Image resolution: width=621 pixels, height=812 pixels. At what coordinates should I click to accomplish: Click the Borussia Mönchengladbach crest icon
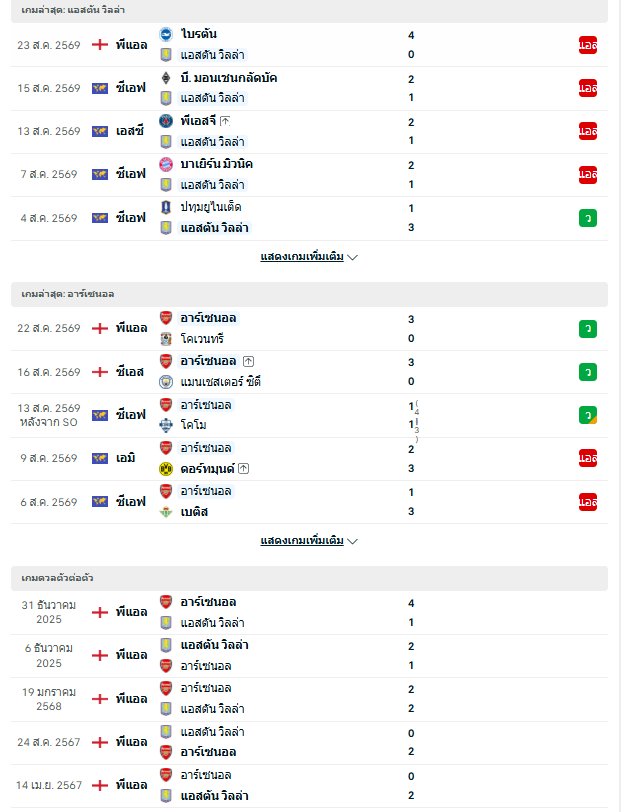166,78
